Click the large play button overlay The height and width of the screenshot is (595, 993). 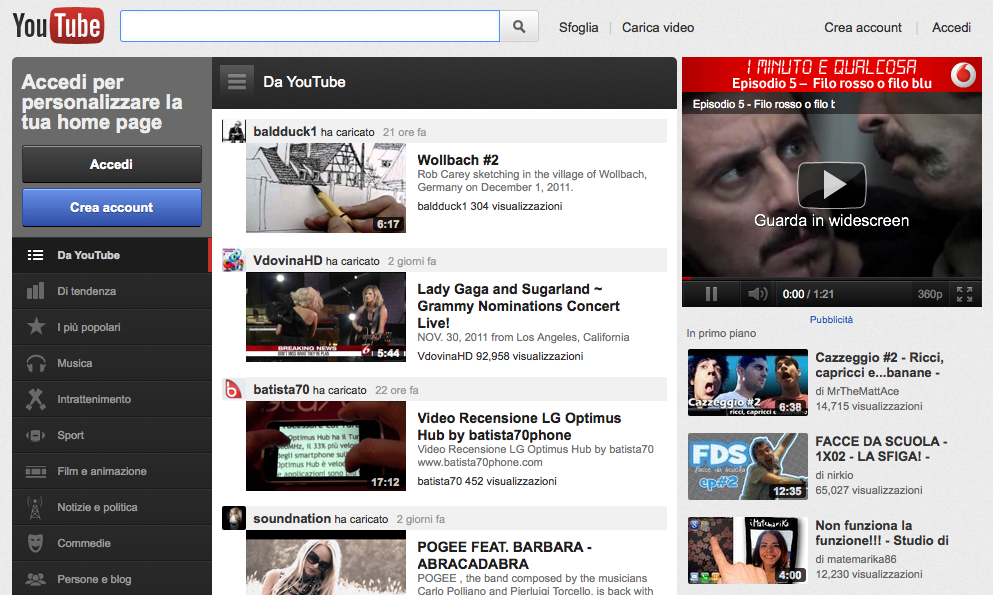(831, 184)
